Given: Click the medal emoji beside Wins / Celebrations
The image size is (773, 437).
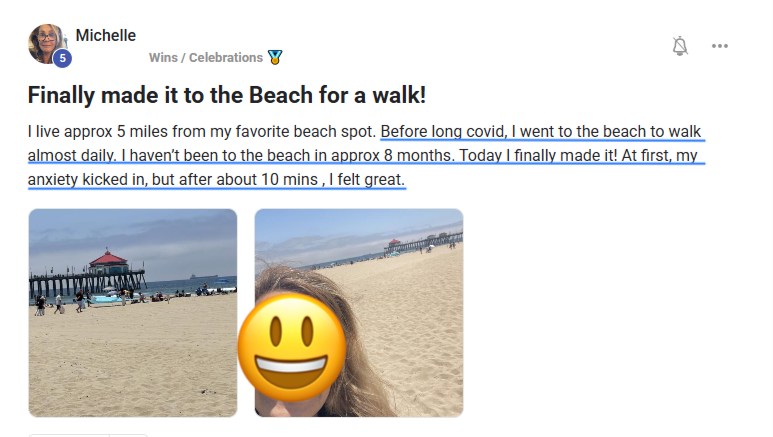Looking at the screenshot, I should [x=275, y=58].
